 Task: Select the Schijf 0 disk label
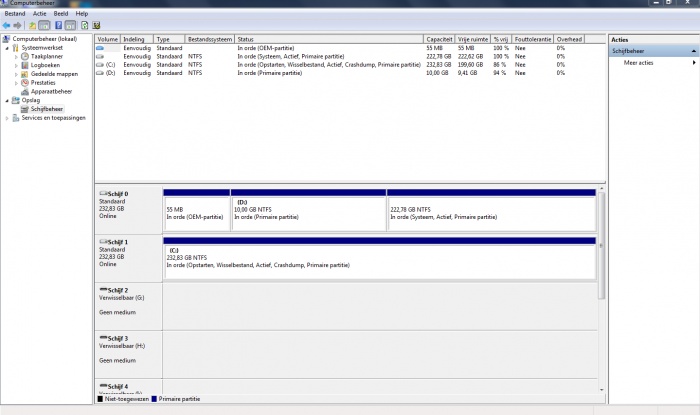click(x=117, y=193)
